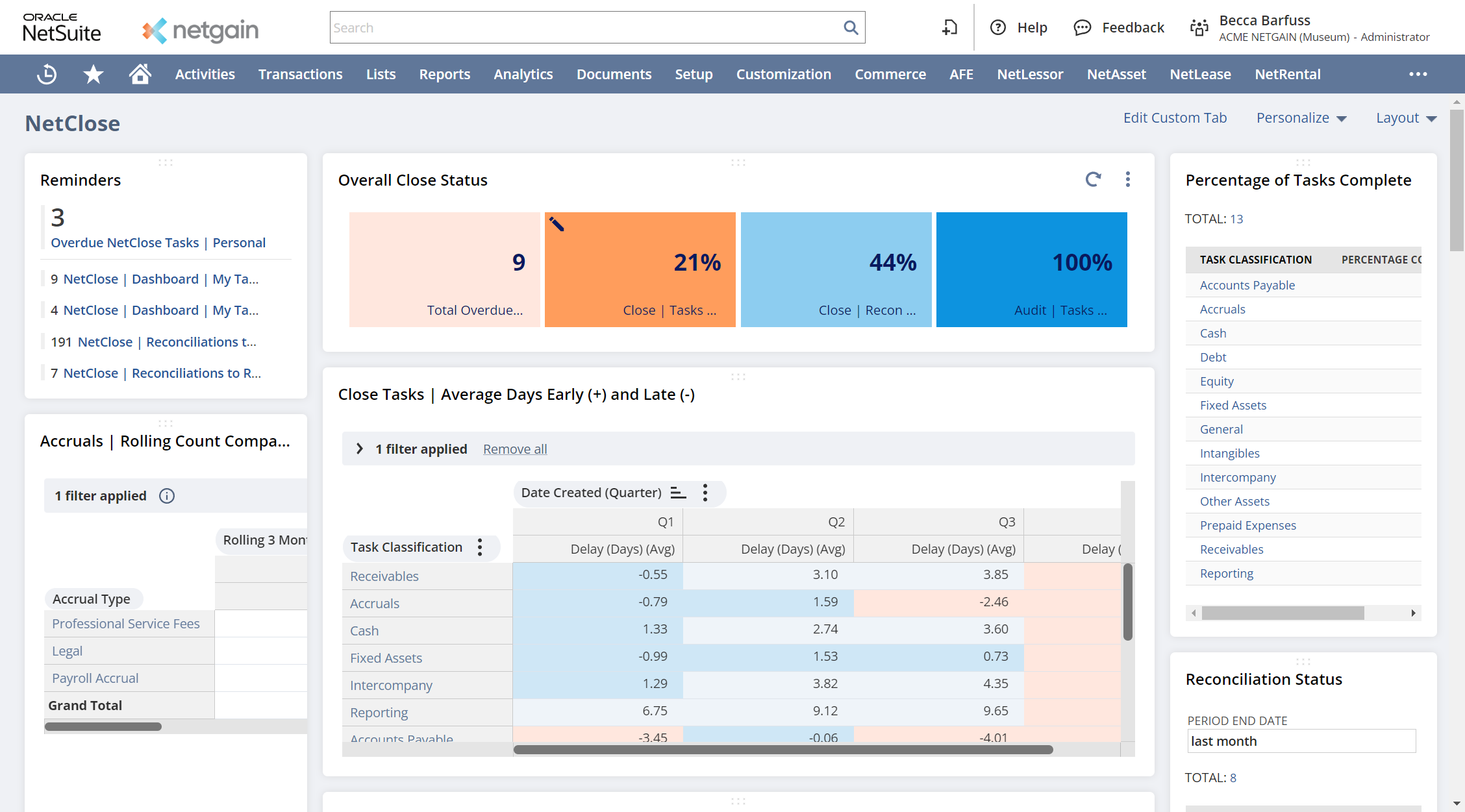The width and height of the screenshot is (1465, 812).
Task: Click Remove all filters link
Action: point(515,449)
